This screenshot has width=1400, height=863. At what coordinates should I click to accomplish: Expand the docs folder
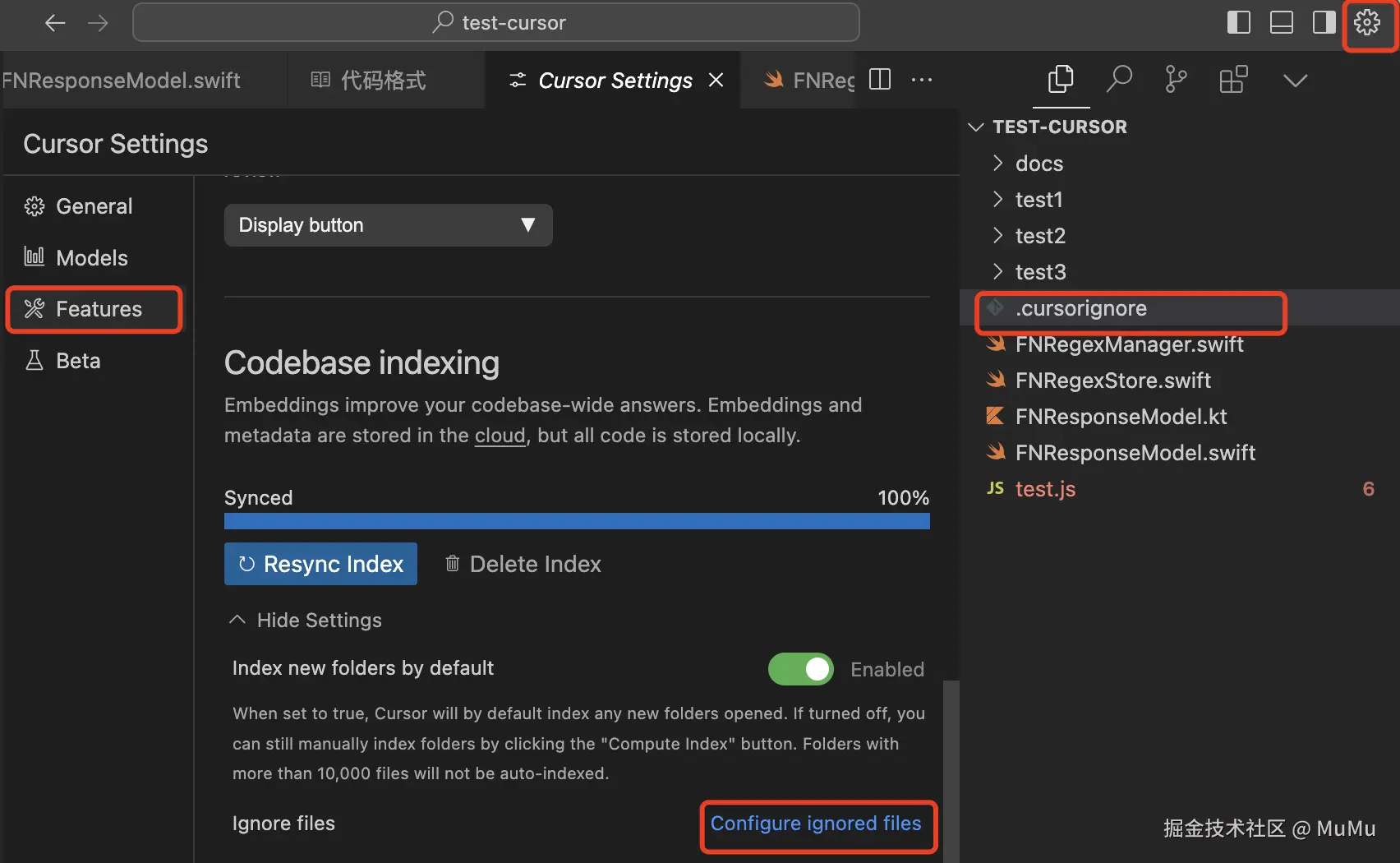[1039, 164]
